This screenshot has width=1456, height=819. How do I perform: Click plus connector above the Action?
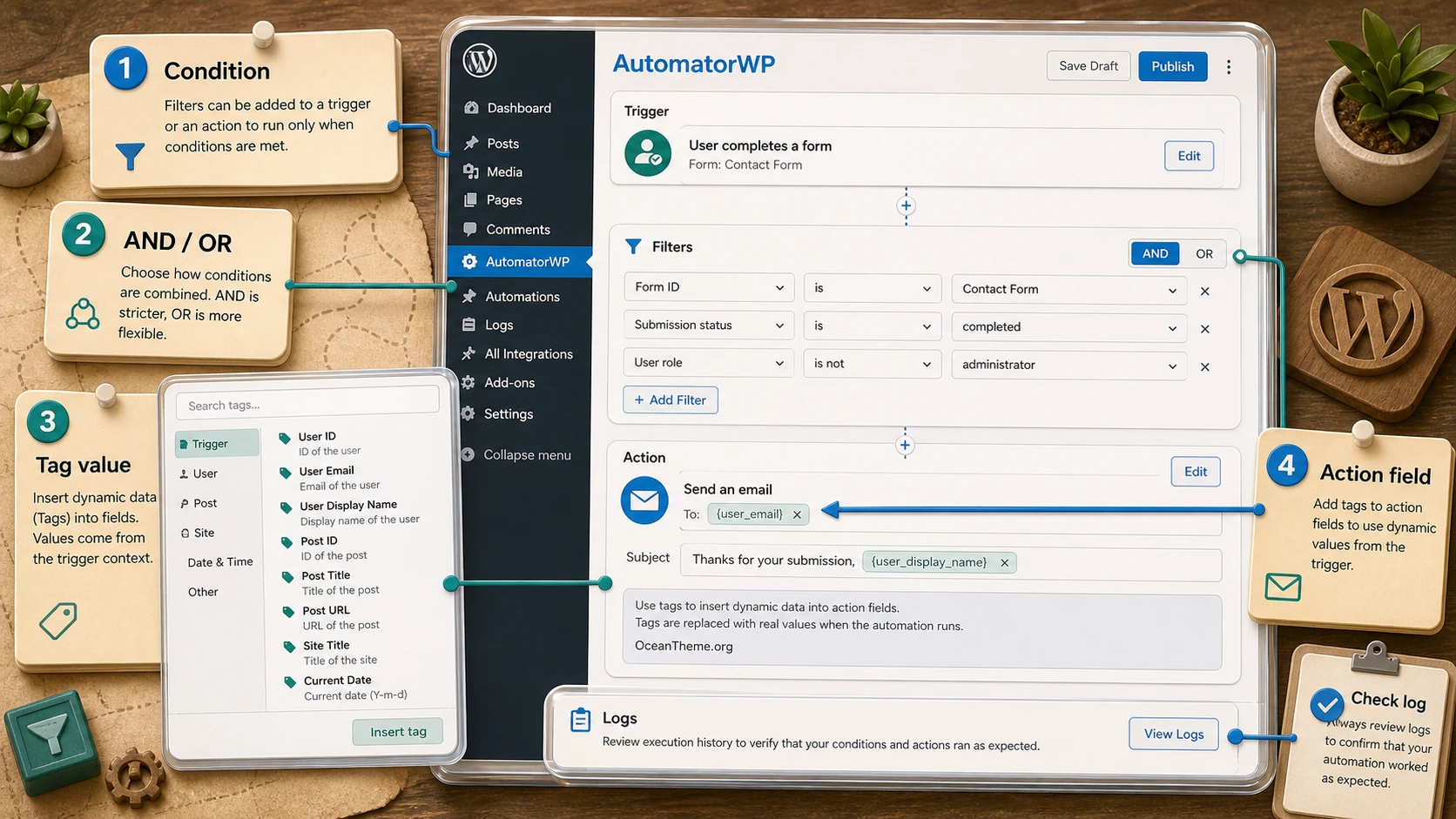(x=905, y=446)
